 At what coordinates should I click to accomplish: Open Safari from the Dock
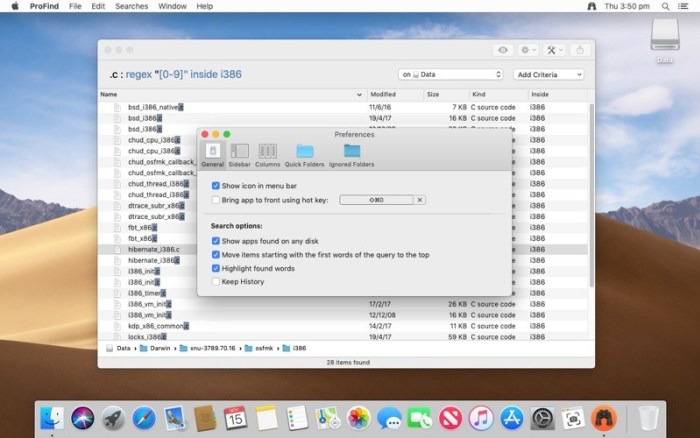click(144, 417)
